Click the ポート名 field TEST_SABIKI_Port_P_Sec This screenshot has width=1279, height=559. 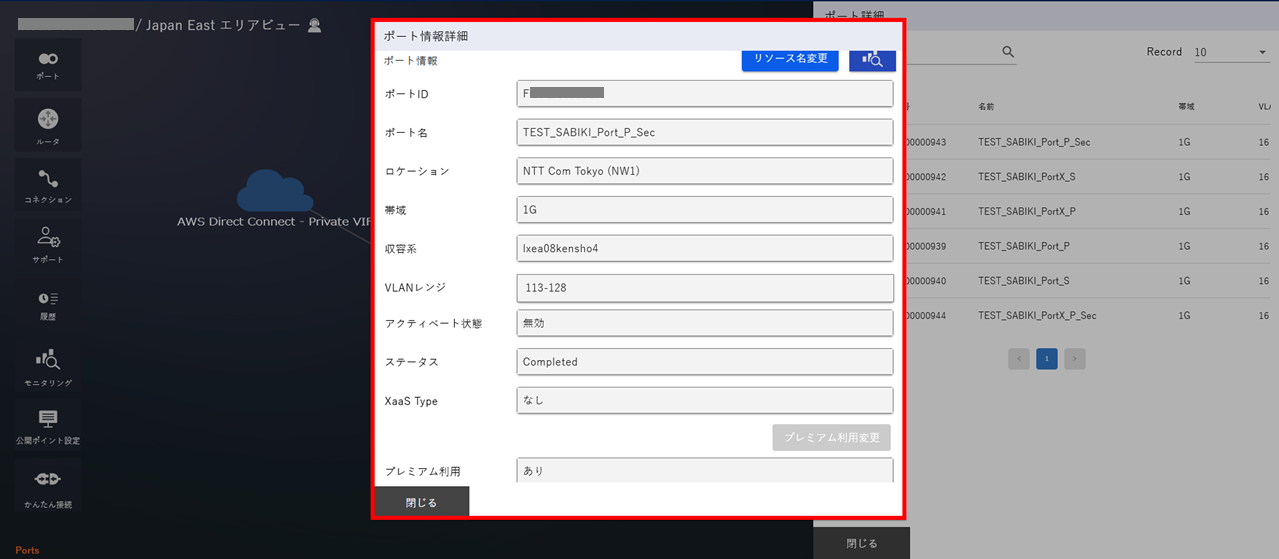[705, 132]
